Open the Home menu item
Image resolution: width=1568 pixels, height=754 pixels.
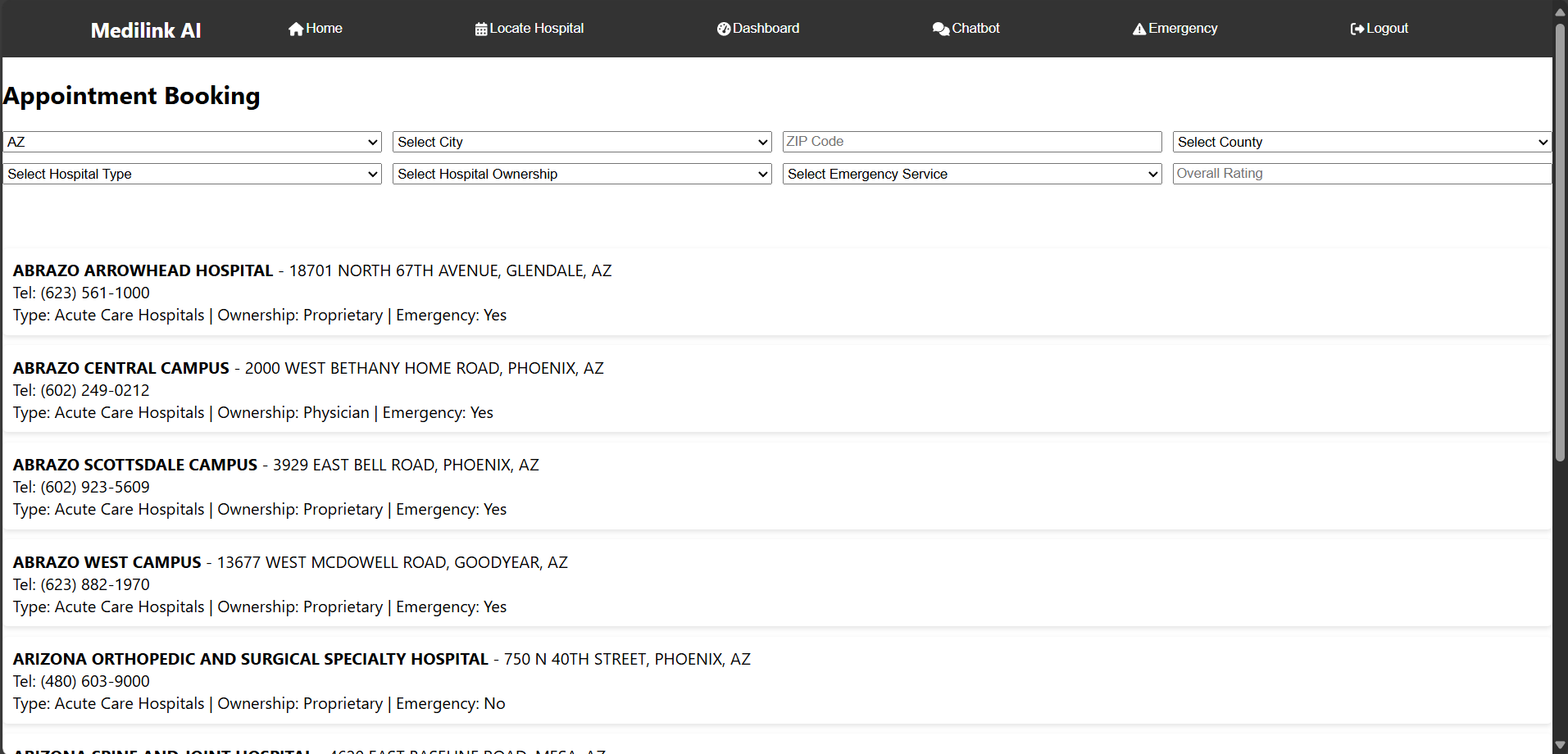coord(316,29)
